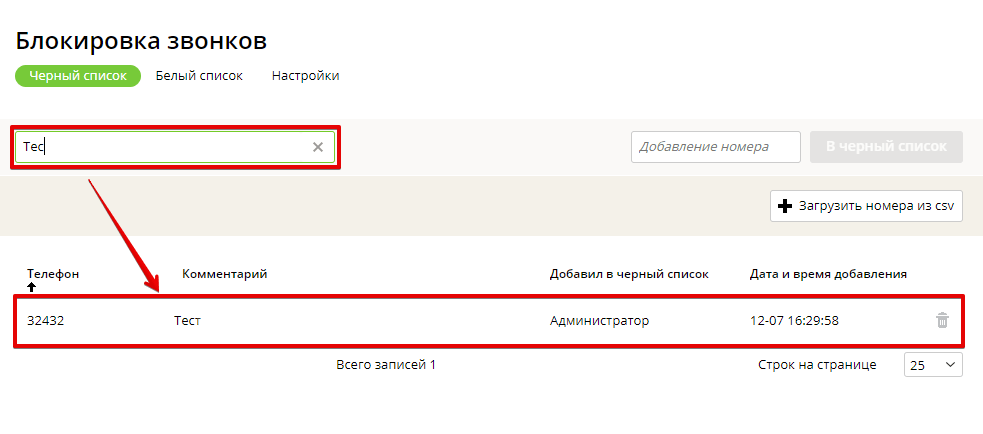The image size is (983, 434).
Task: Click the sort arrow under Телефон
Action: click(32, 287)
